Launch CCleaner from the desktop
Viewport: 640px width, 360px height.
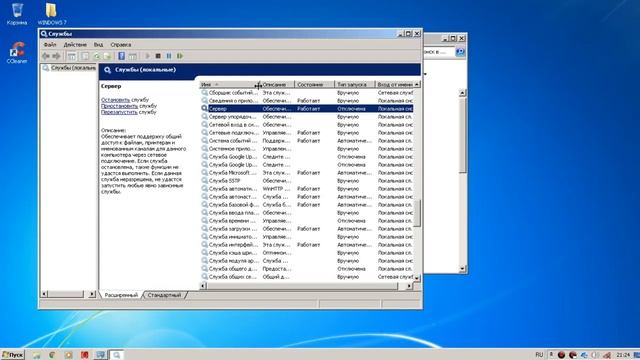click(17, 52)
